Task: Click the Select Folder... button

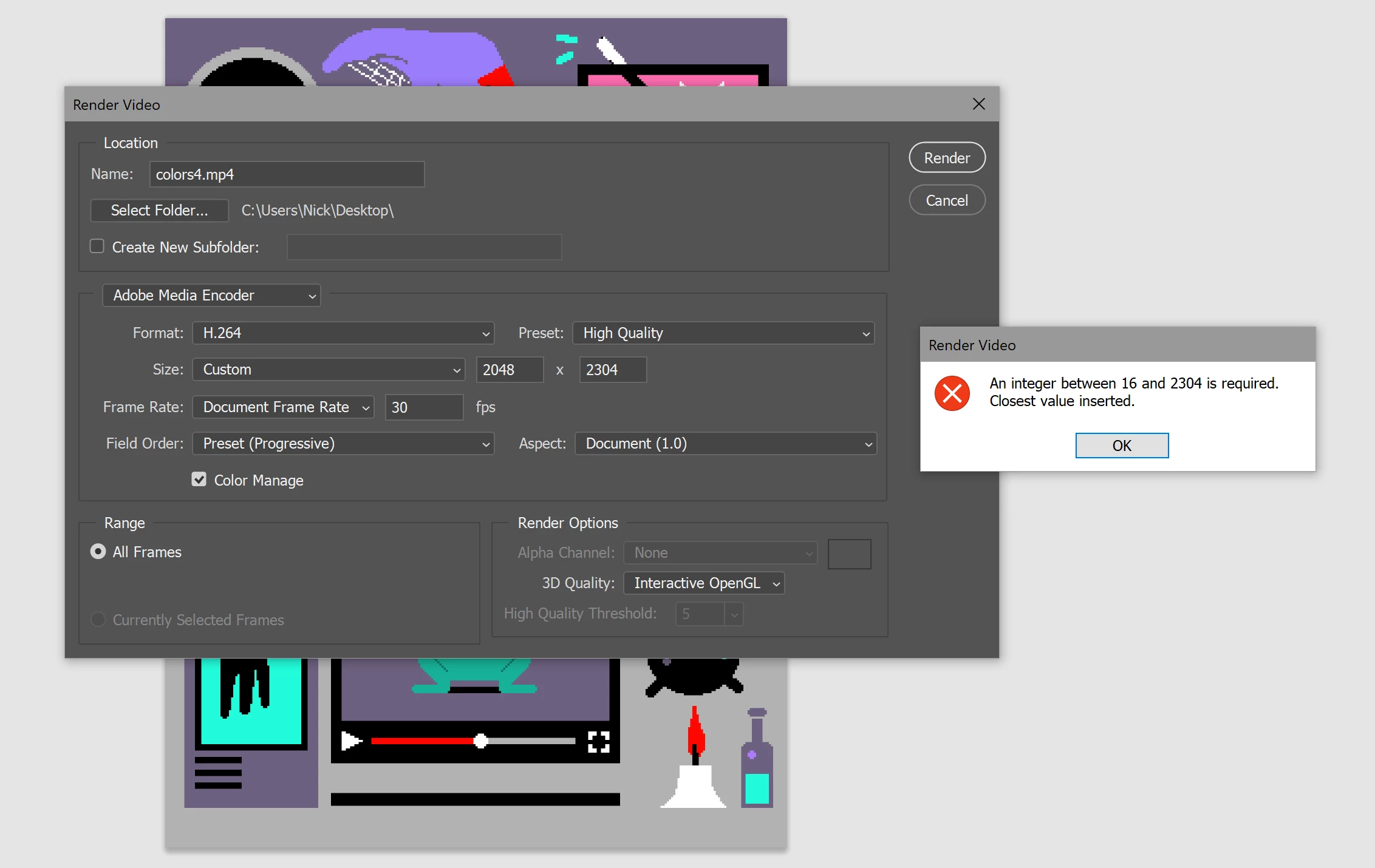Action: (159, 211)
